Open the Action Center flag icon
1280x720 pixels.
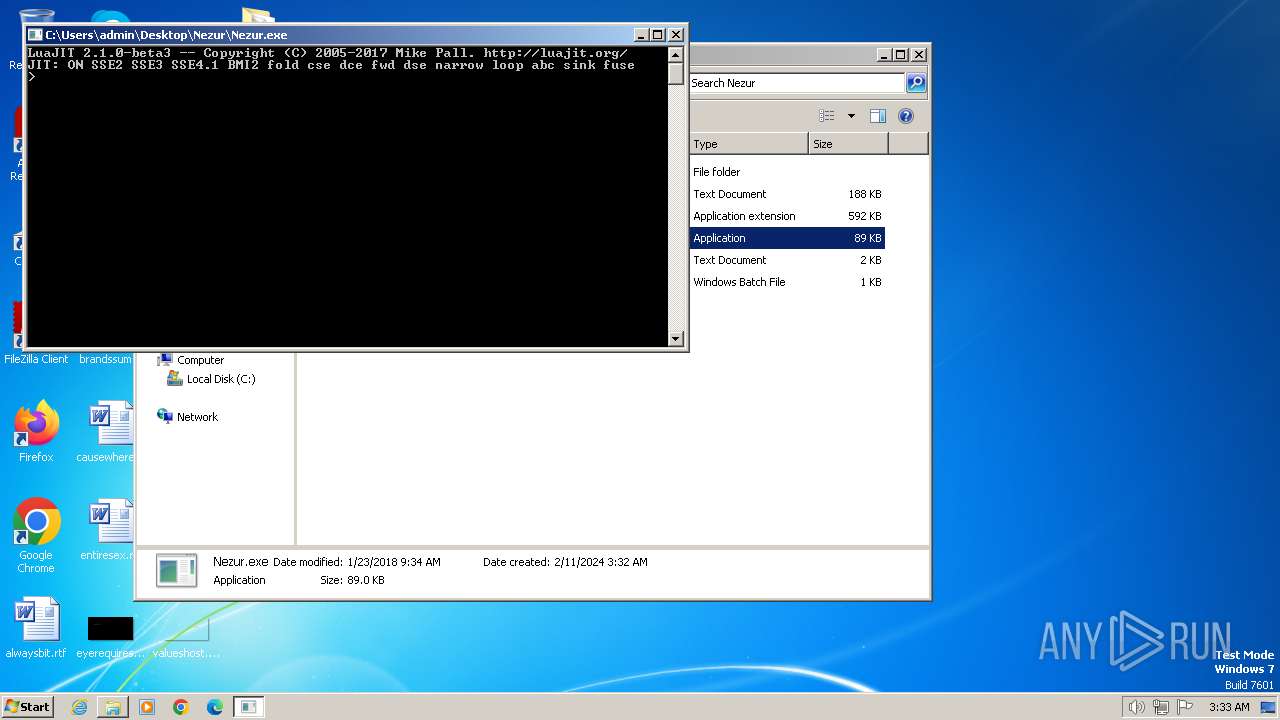[x=1185, y=707]
